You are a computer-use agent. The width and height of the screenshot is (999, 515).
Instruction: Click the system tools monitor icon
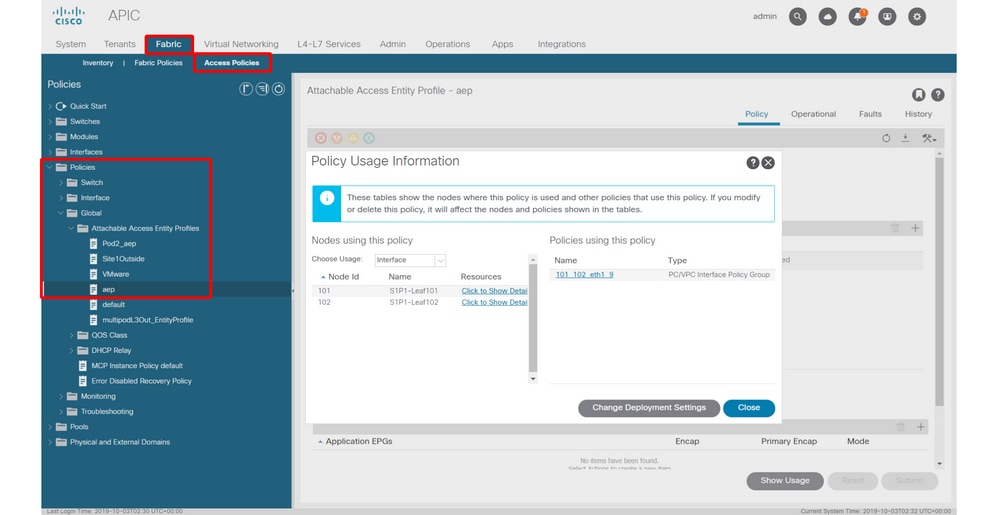(888, 17)
